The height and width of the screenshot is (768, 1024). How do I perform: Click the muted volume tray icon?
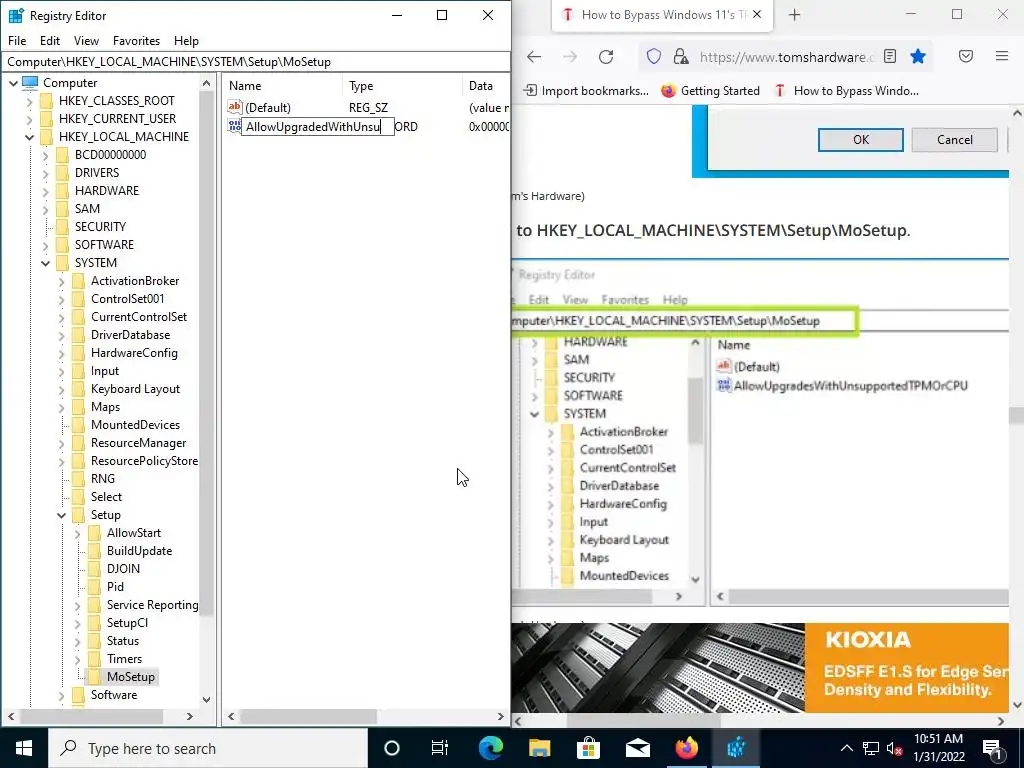click(x=894, y=748)
